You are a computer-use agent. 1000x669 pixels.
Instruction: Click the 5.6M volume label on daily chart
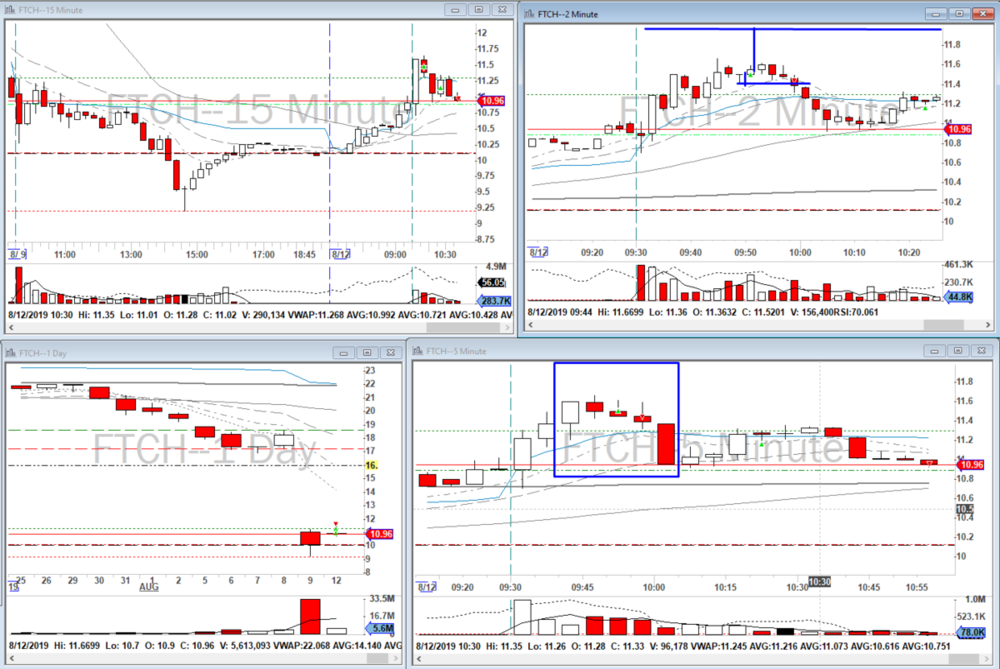(x=383, y=629)
